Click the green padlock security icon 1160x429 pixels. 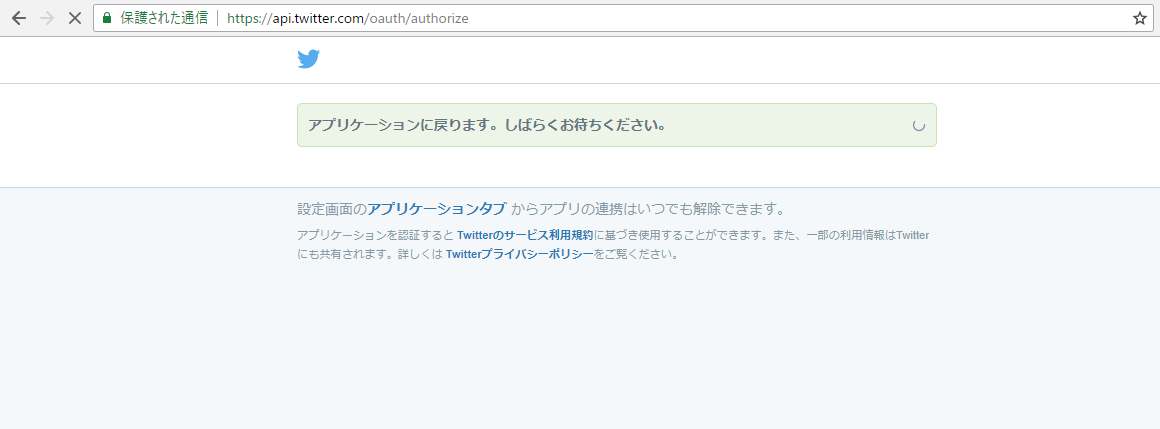pos(107,18)
